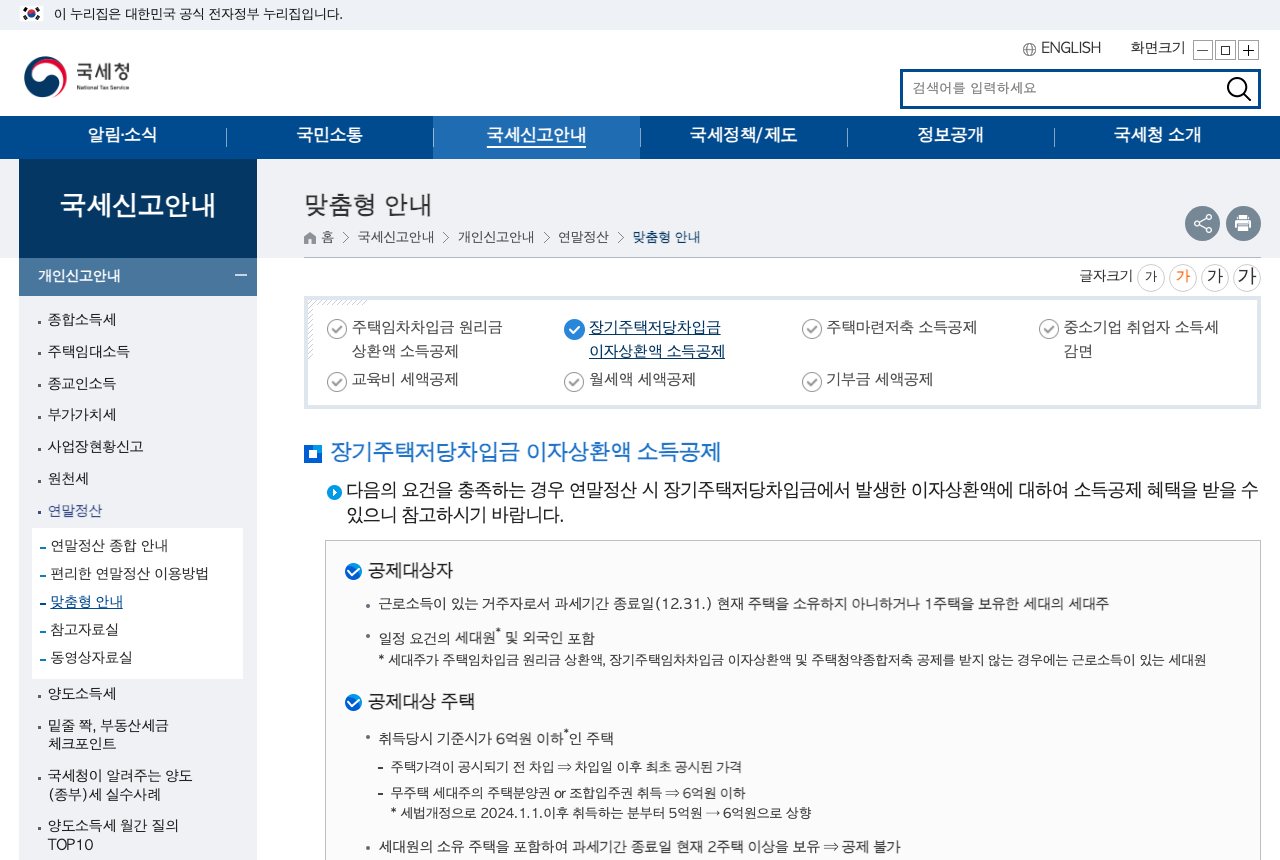
Task: Open 동영상자료실 submenu item
Action: (91, 658)
